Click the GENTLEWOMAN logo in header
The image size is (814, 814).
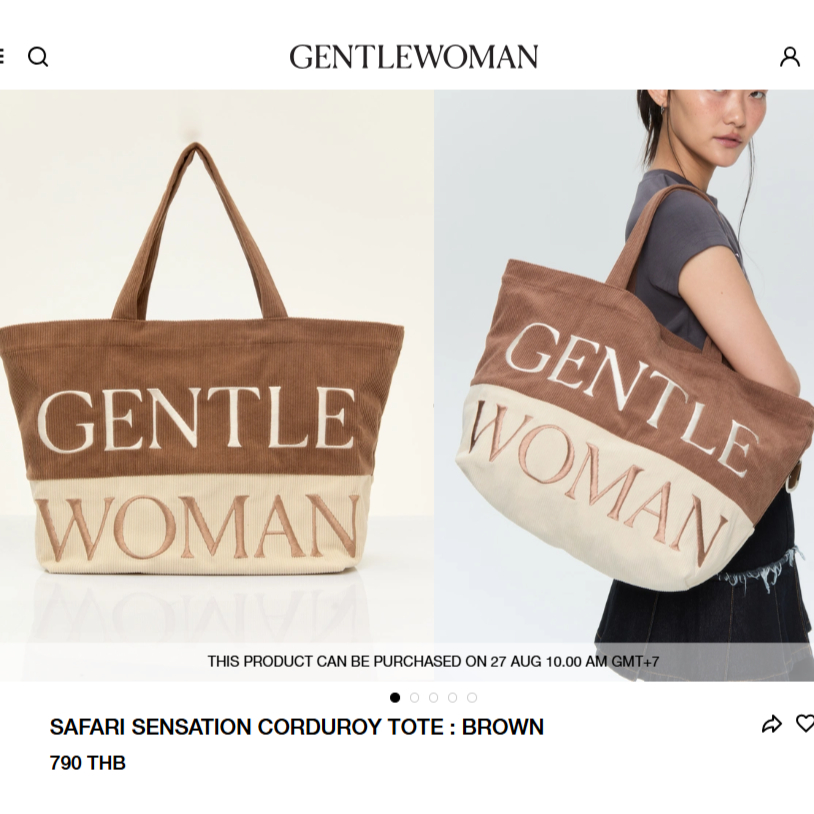[413, 57]
